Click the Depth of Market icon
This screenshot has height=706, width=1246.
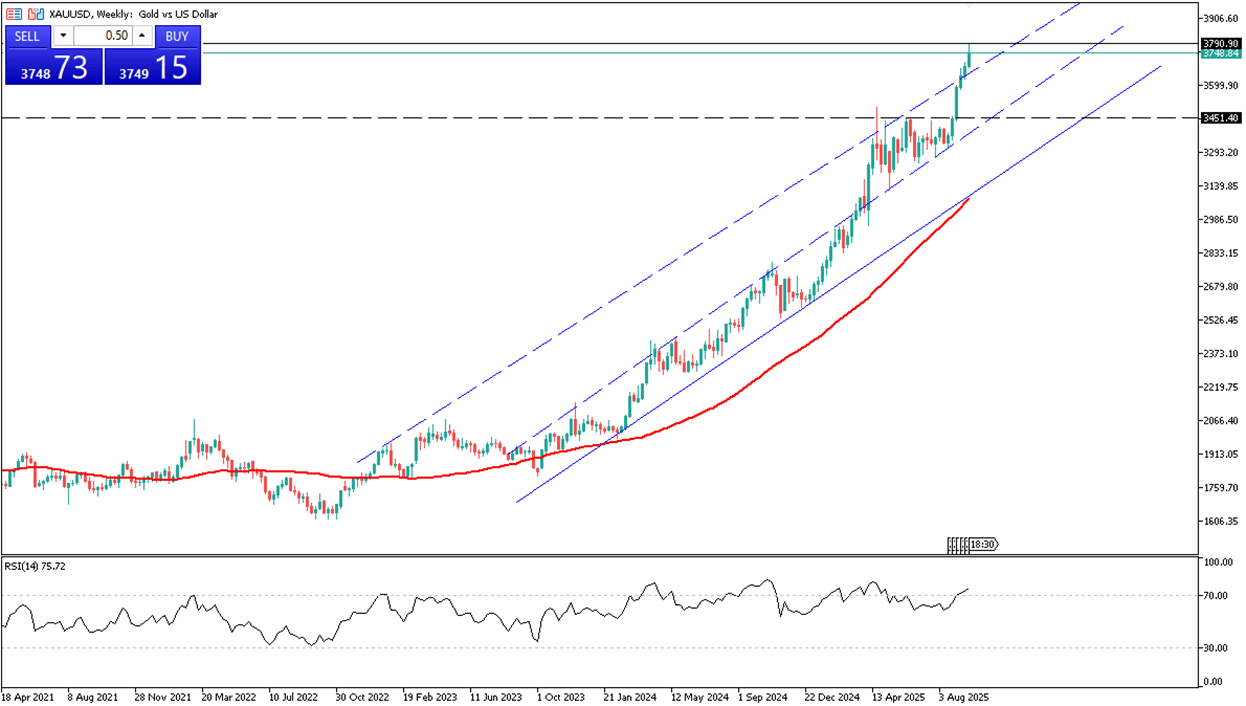[35, 15]
